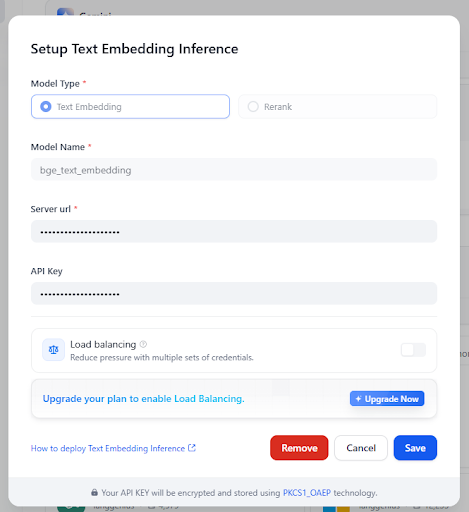469x512 pixels.
Task: Click the Text Embedding option label
Action: [89, 107]
